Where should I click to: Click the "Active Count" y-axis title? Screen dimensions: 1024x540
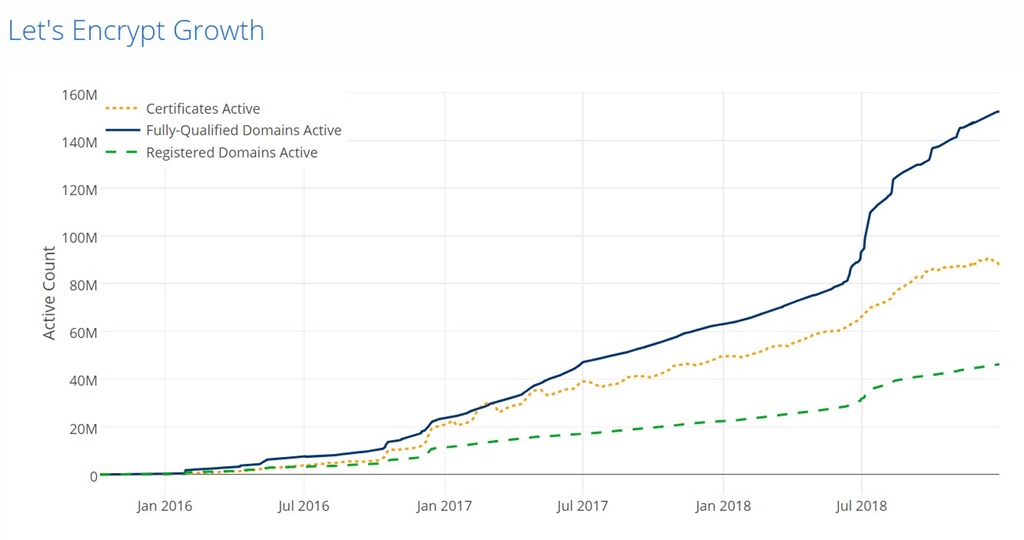pos(49,293)
